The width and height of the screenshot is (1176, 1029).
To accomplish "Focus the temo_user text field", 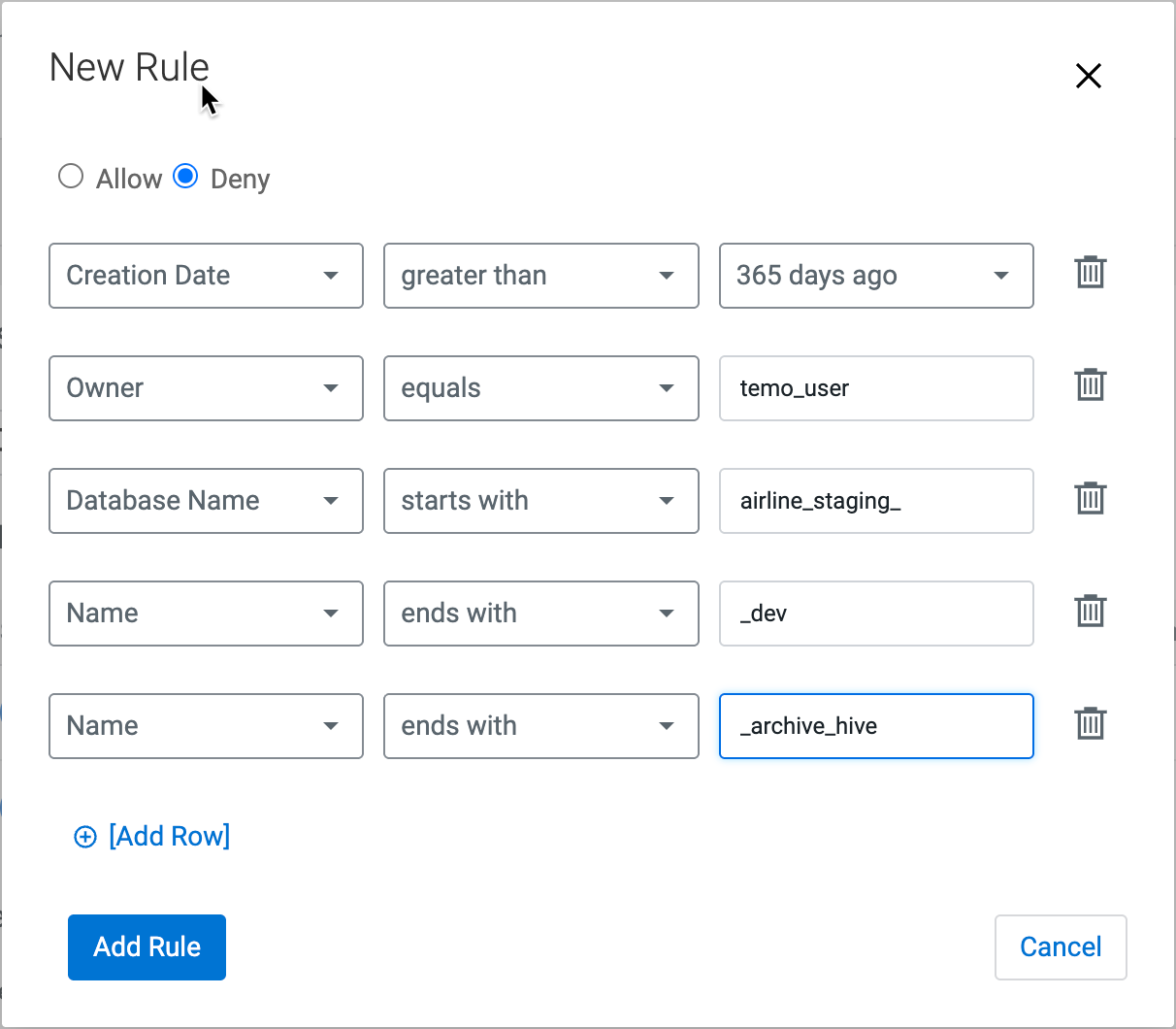I will [x=875, y=388].
